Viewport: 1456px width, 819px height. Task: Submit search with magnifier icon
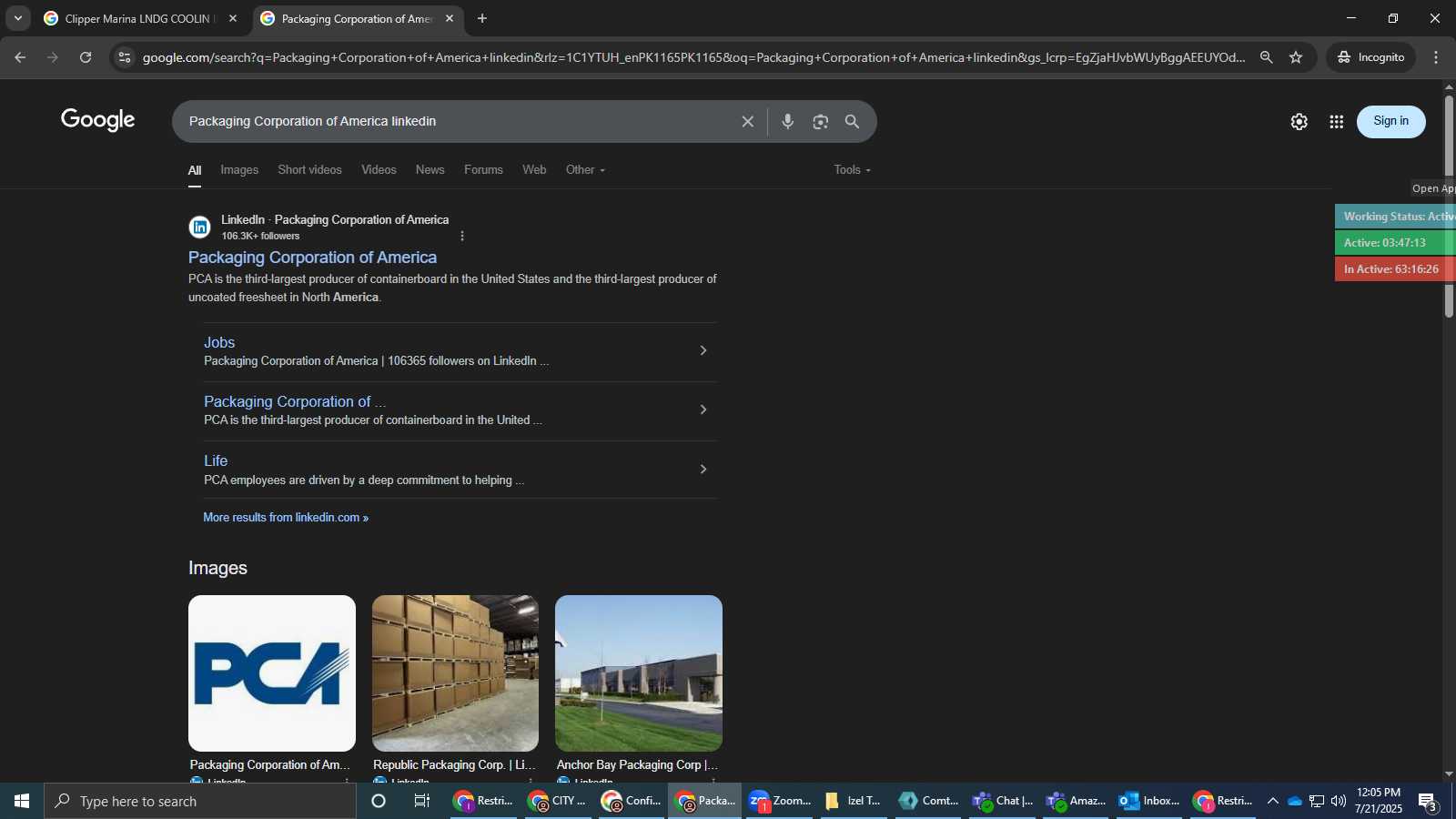(852, 121)
